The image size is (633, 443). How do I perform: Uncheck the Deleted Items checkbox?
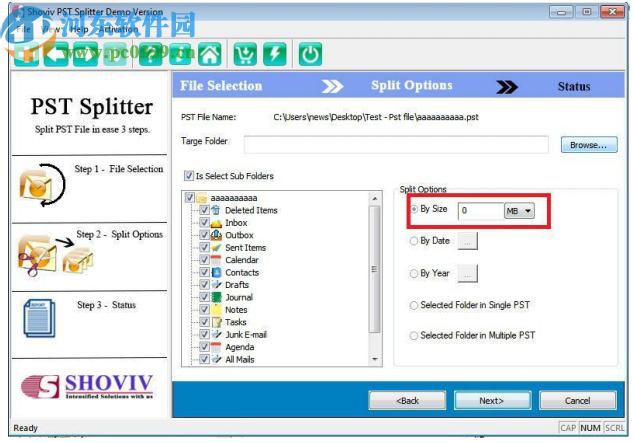coord(205,210)
